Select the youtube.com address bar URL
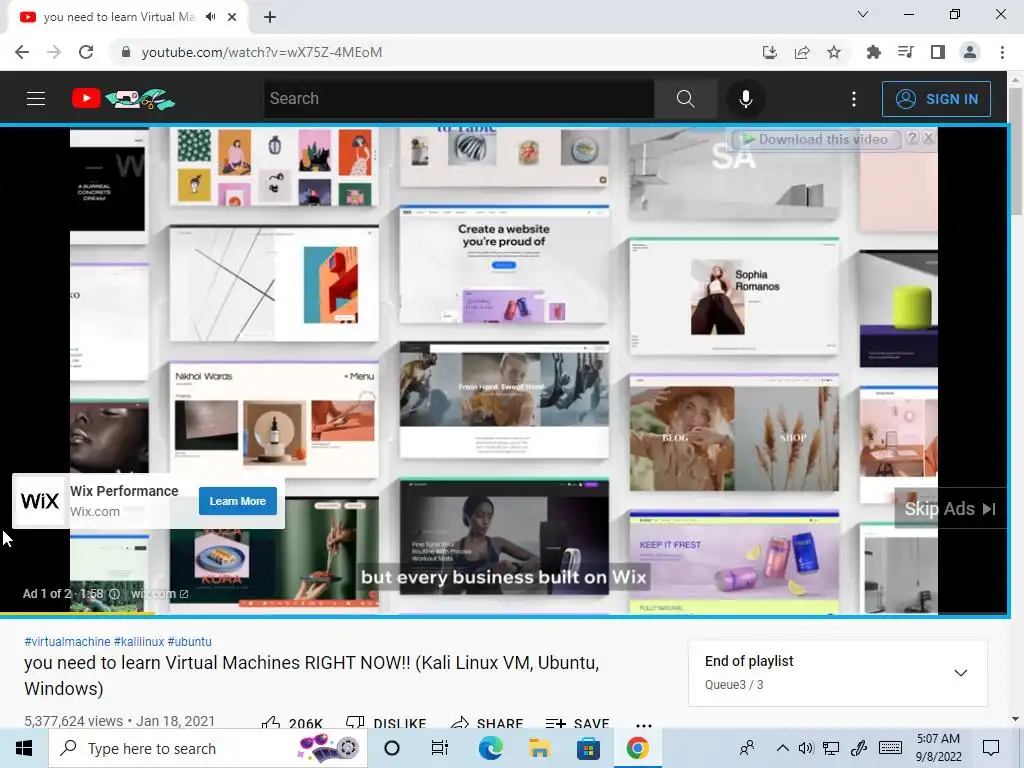 [261, 52]
